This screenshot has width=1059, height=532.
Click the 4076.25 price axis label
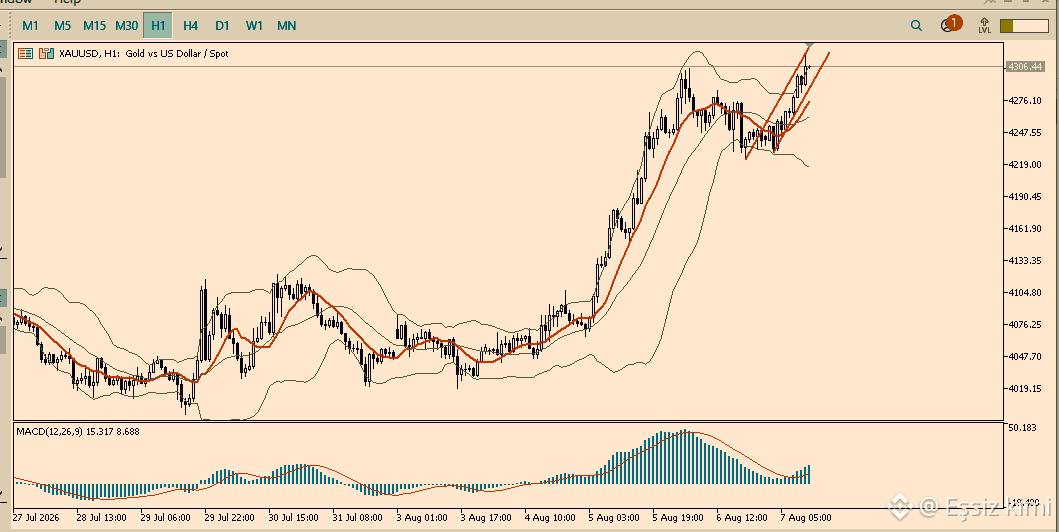click(1025, 324)
